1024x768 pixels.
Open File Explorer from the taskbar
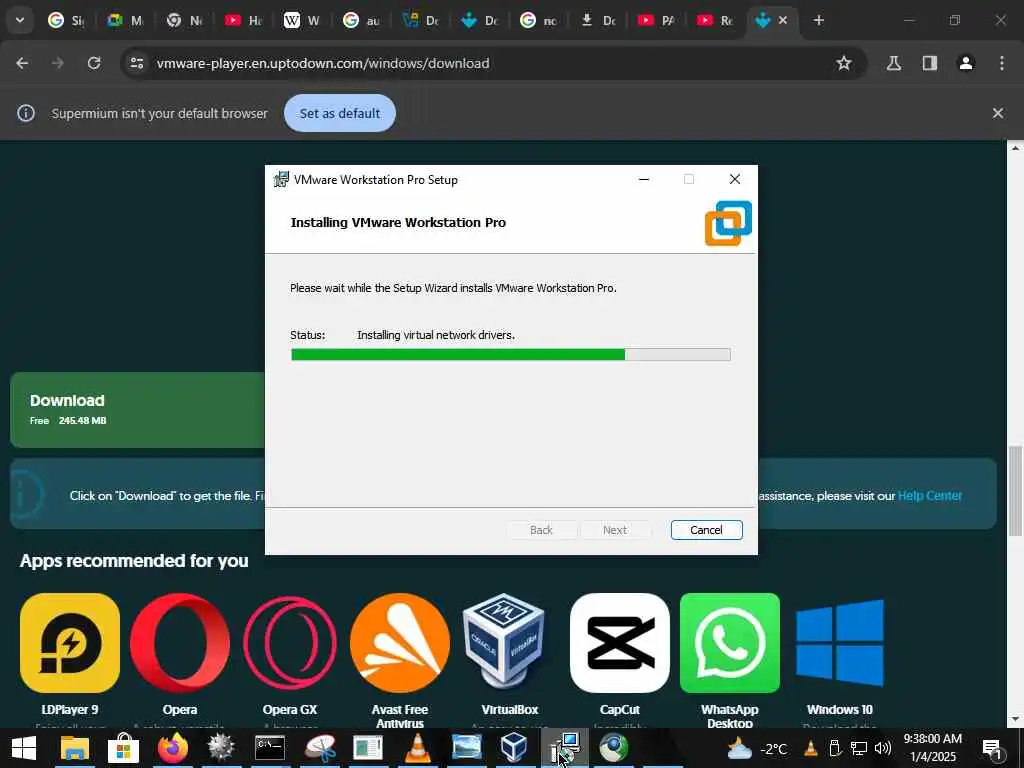click(x=74, y=748)
